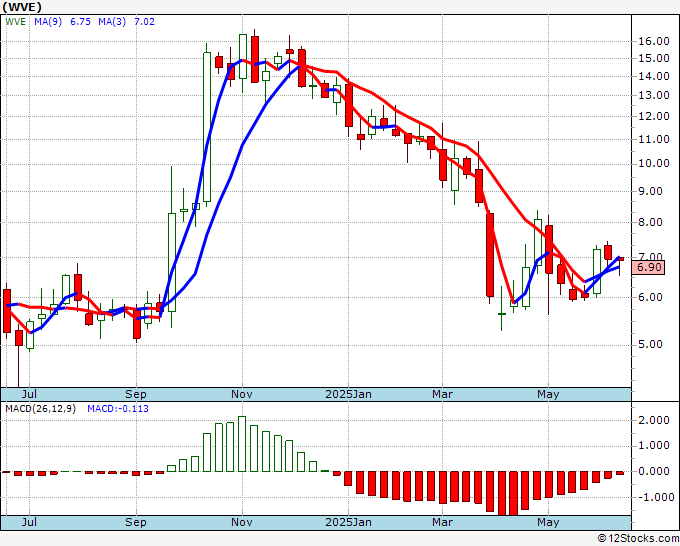
Task: Click the 6.75 moving average value
Action: [x=80, y=22]
